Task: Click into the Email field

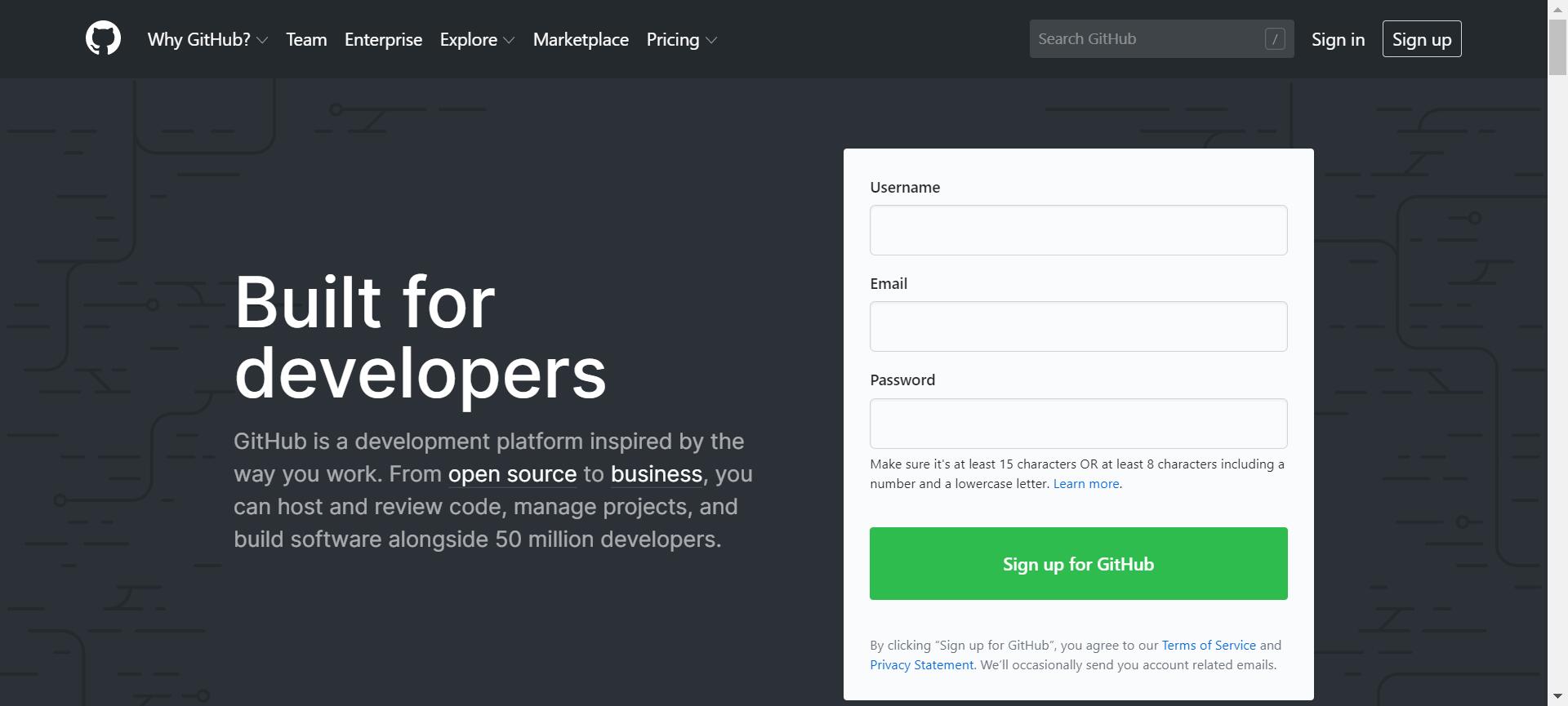Action: click(1078, 326)
